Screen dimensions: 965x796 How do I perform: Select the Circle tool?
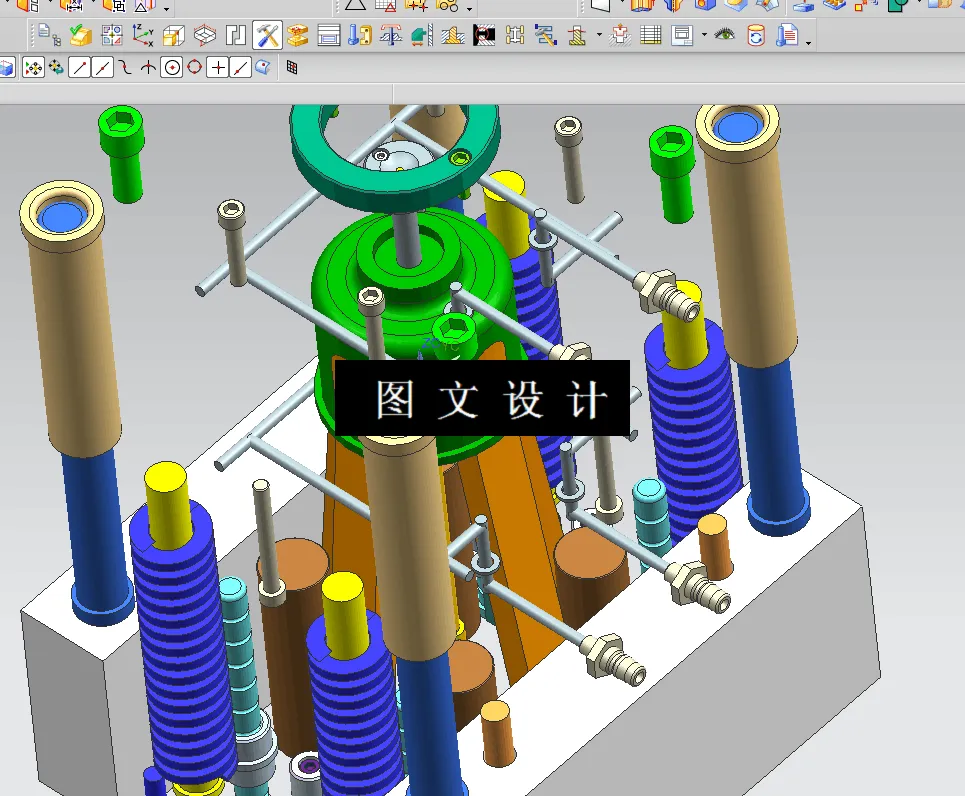pos(171,68)
